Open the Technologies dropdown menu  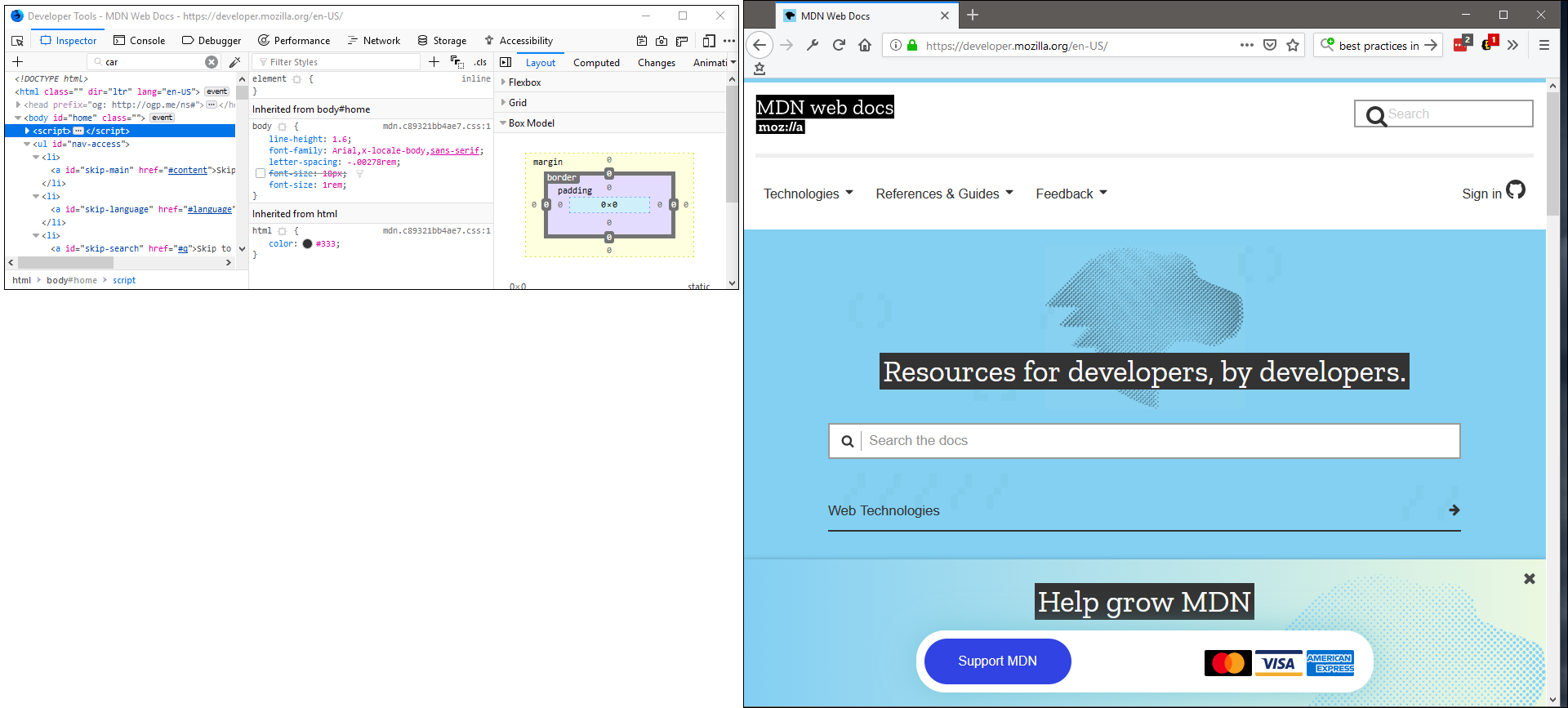tap(808, 194)
